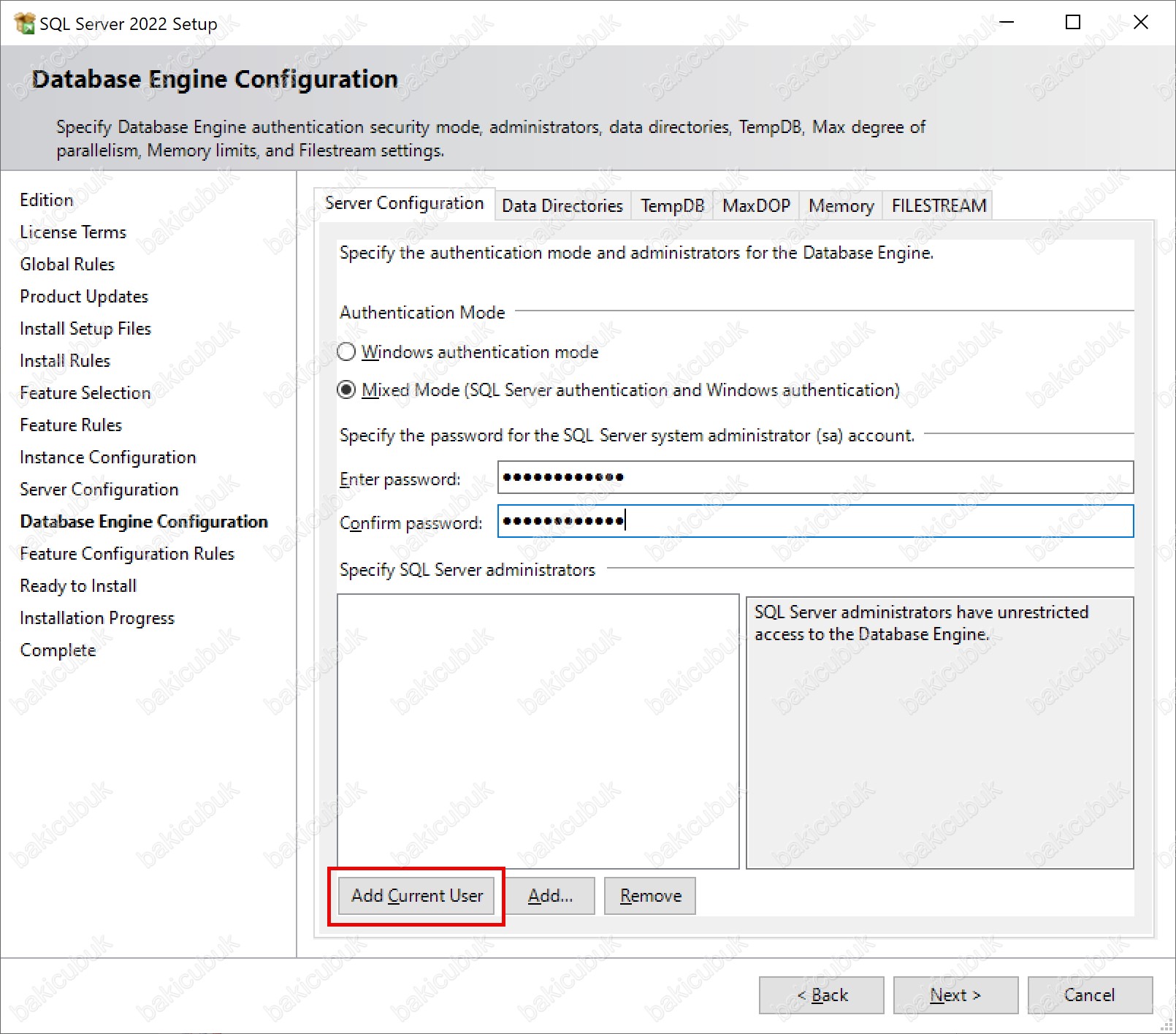Screen dimensions: 1176x1034
Task: Click the Instance Configuration step
Action: tap(108, 457)
